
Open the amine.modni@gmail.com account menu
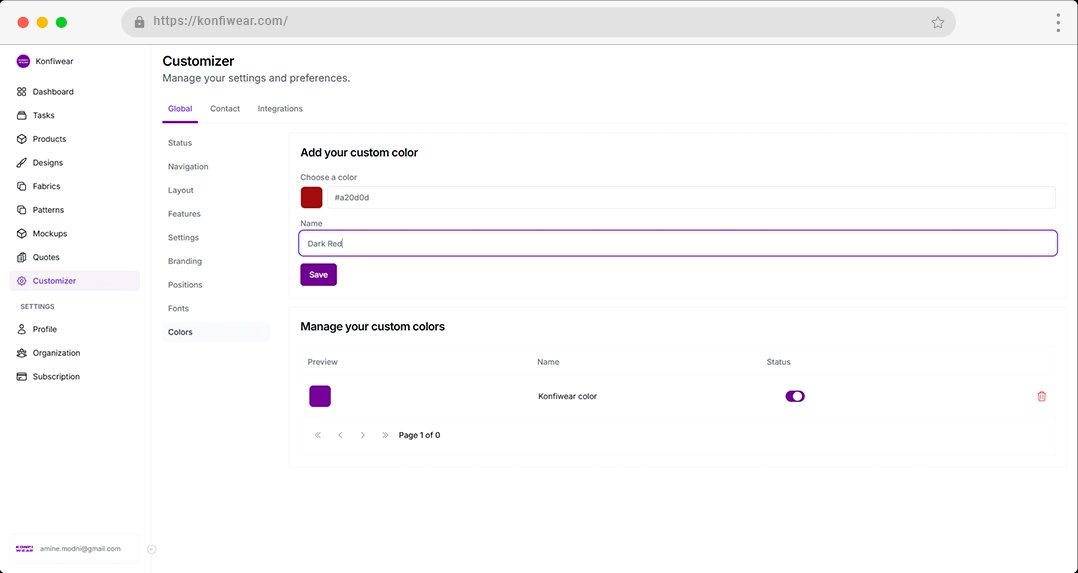point(74,549)
